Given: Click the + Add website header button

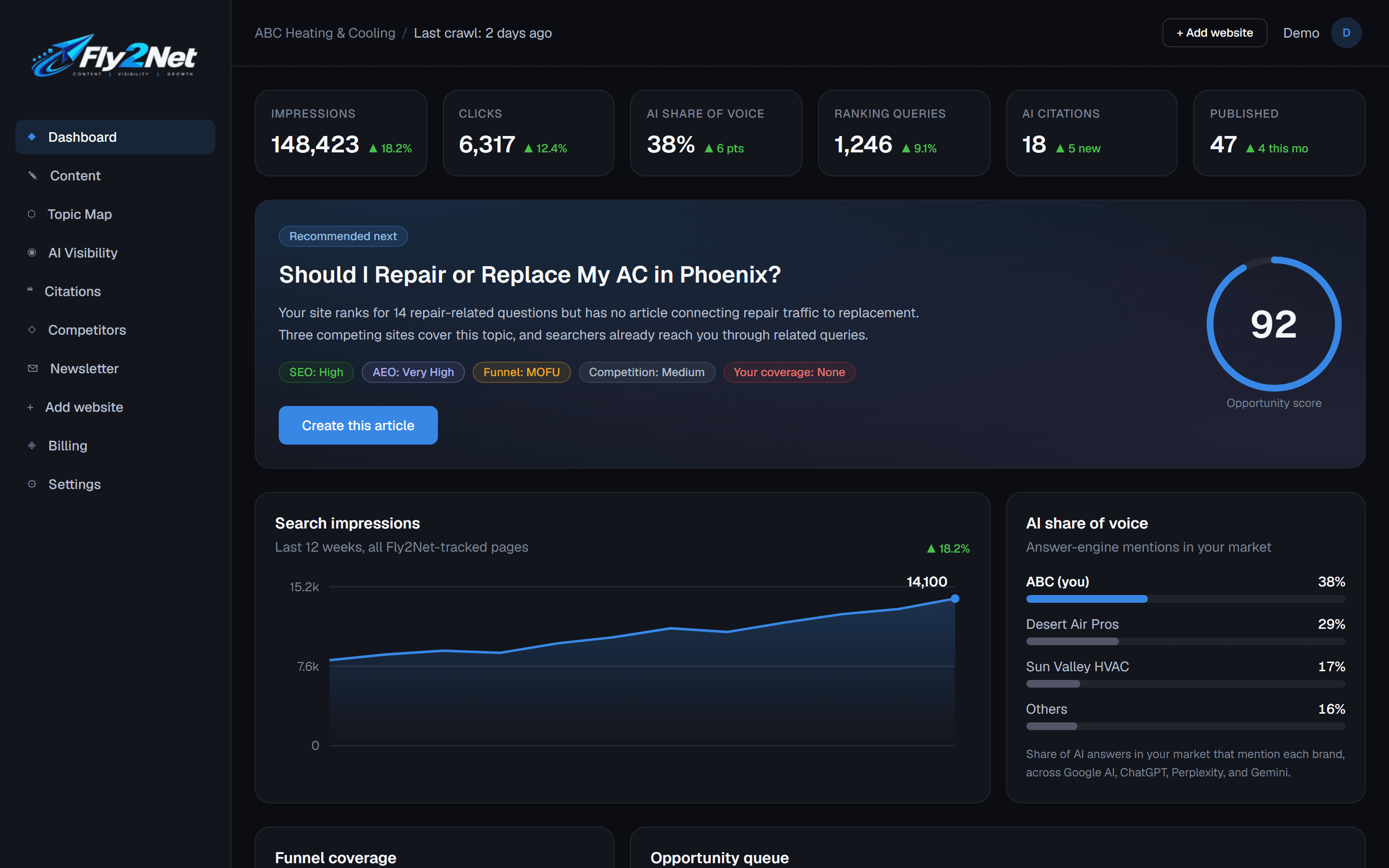Looking at the screenshot, I should tap(1214, 33).
